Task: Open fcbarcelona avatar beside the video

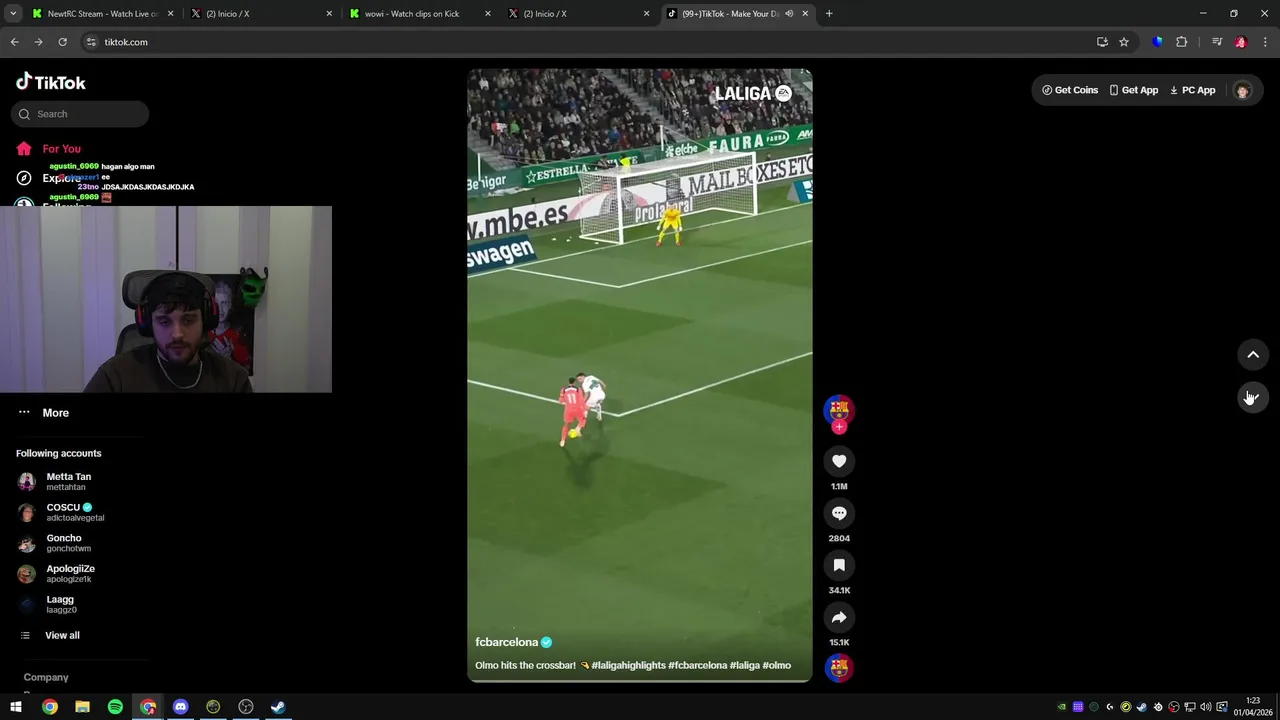Action: [839, 409]
